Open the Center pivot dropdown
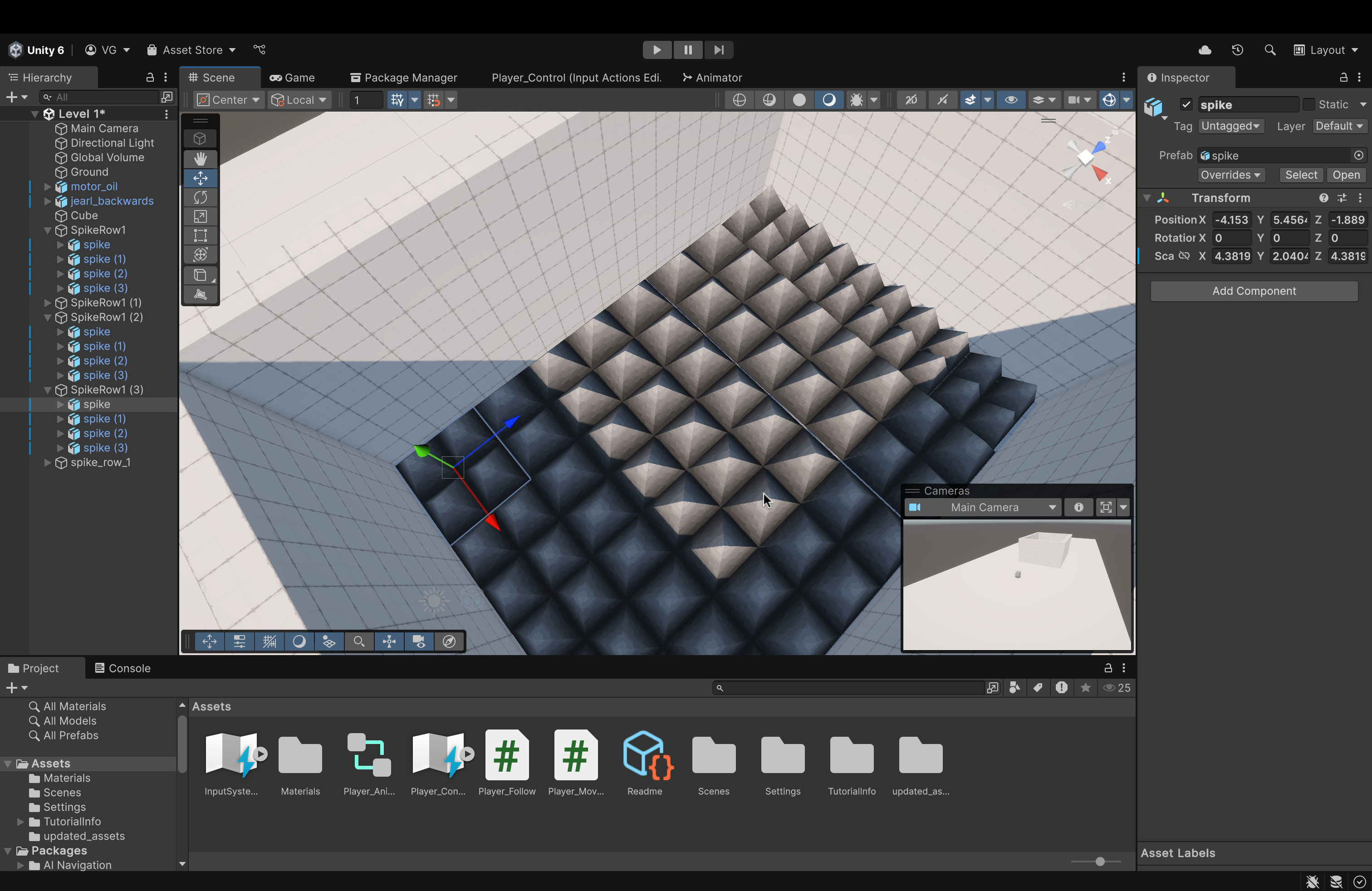The image size is (1372, 891). click(228, 100)
